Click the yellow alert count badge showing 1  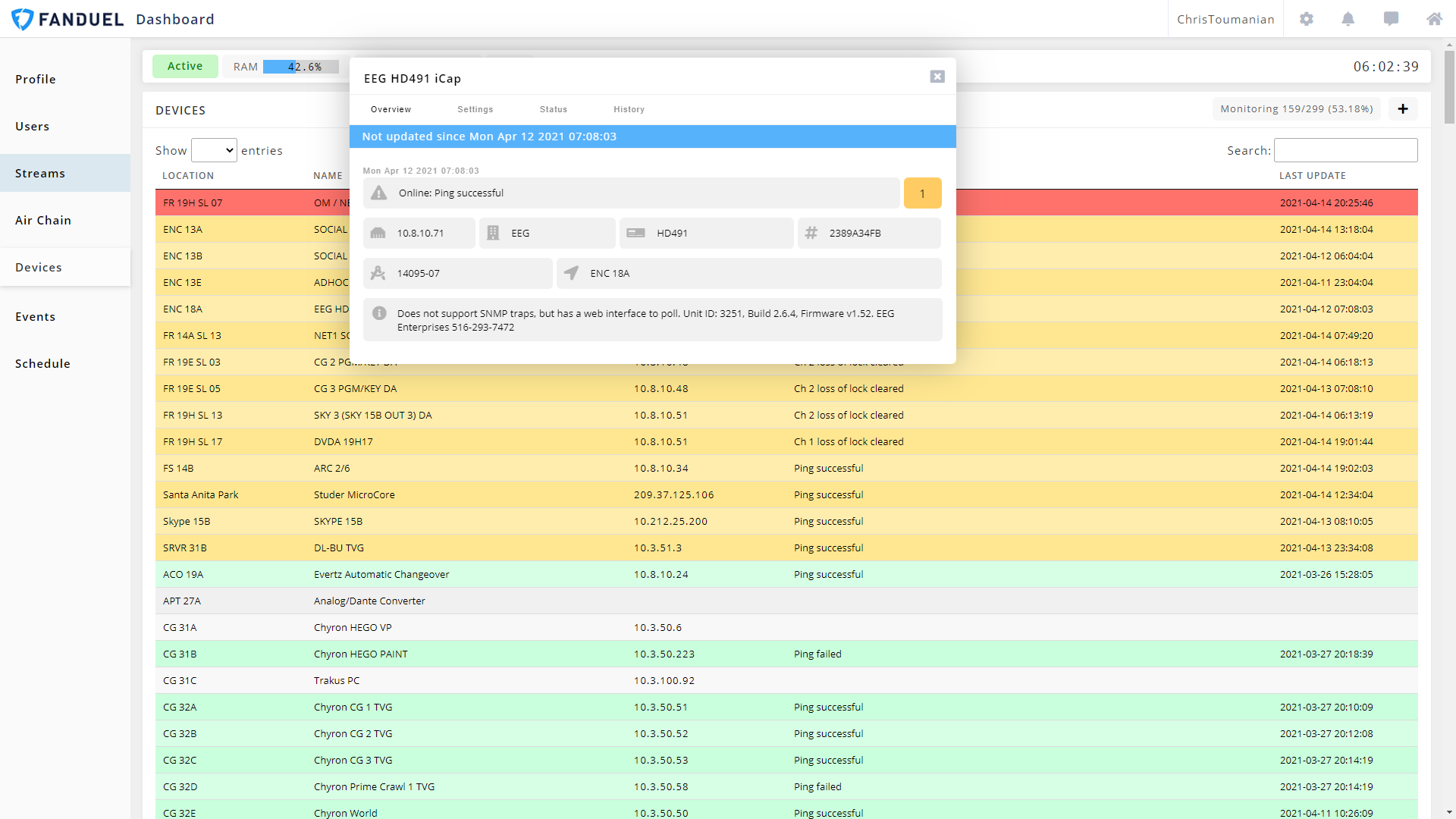(922, 193)
